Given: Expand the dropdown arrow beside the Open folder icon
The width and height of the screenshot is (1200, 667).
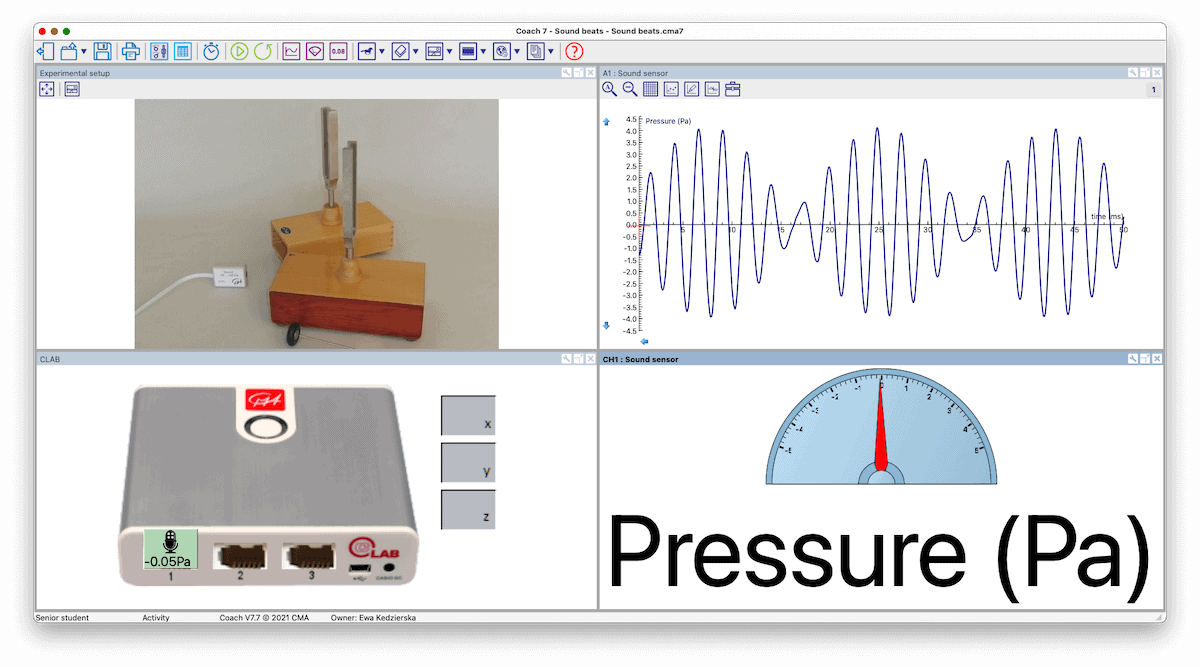Looking at the screenshot, I should (x=84, y=51).
